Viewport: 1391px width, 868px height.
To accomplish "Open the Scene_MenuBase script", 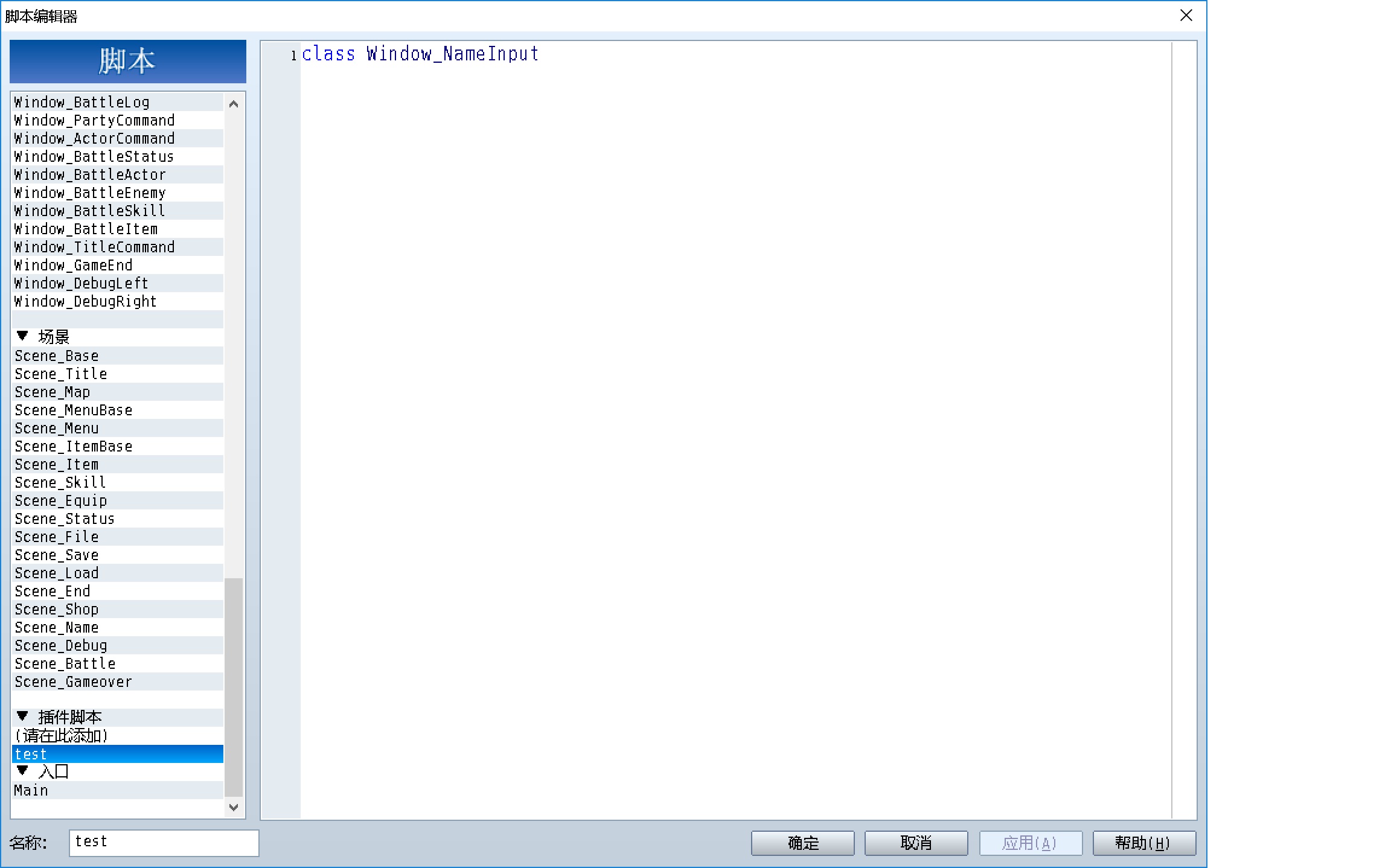I will (118, 410).
